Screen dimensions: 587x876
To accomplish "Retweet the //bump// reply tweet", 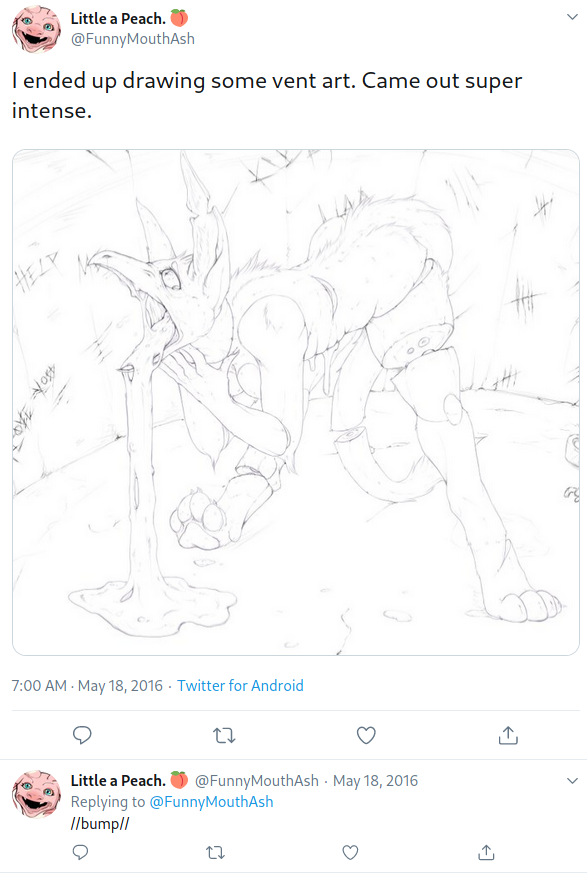I will tap(216, 853).
